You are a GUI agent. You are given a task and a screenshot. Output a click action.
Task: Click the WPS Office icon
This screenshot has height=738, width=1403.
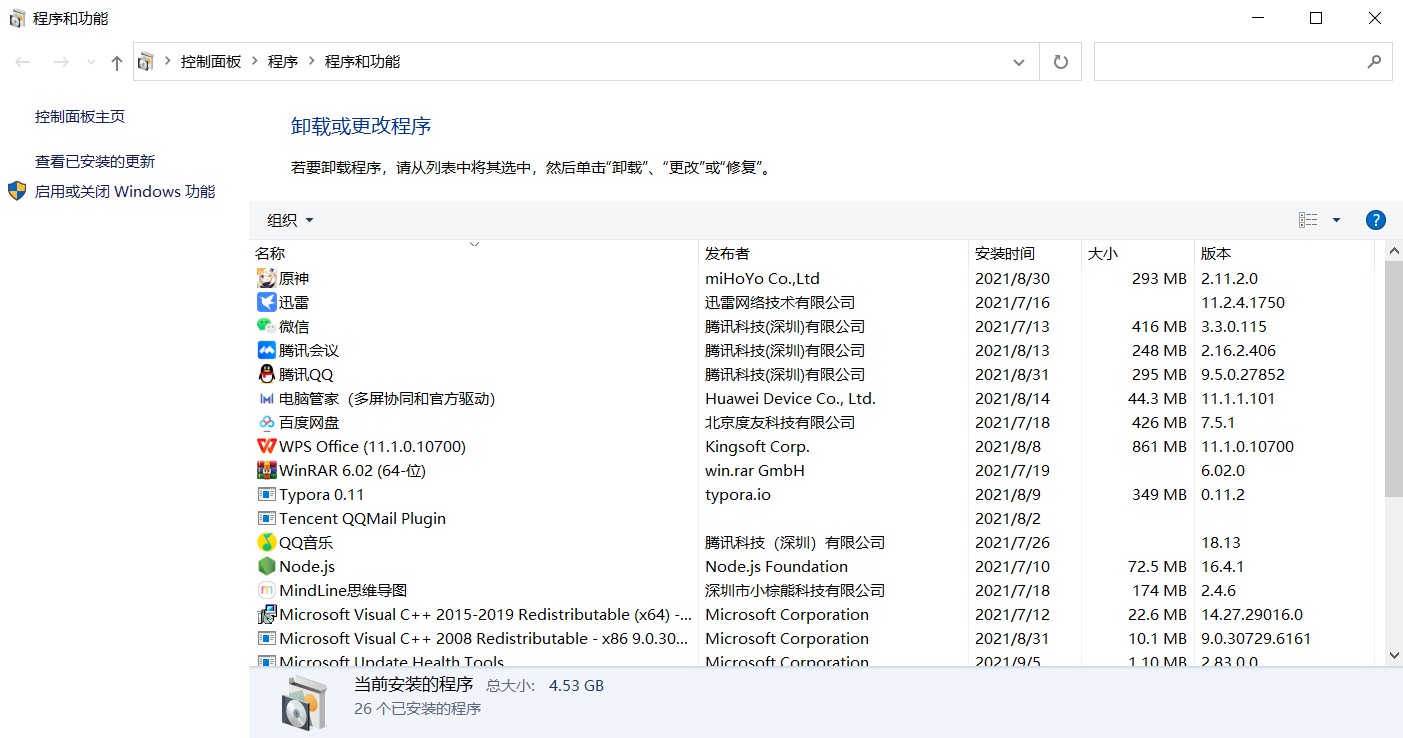coord(266,446)
